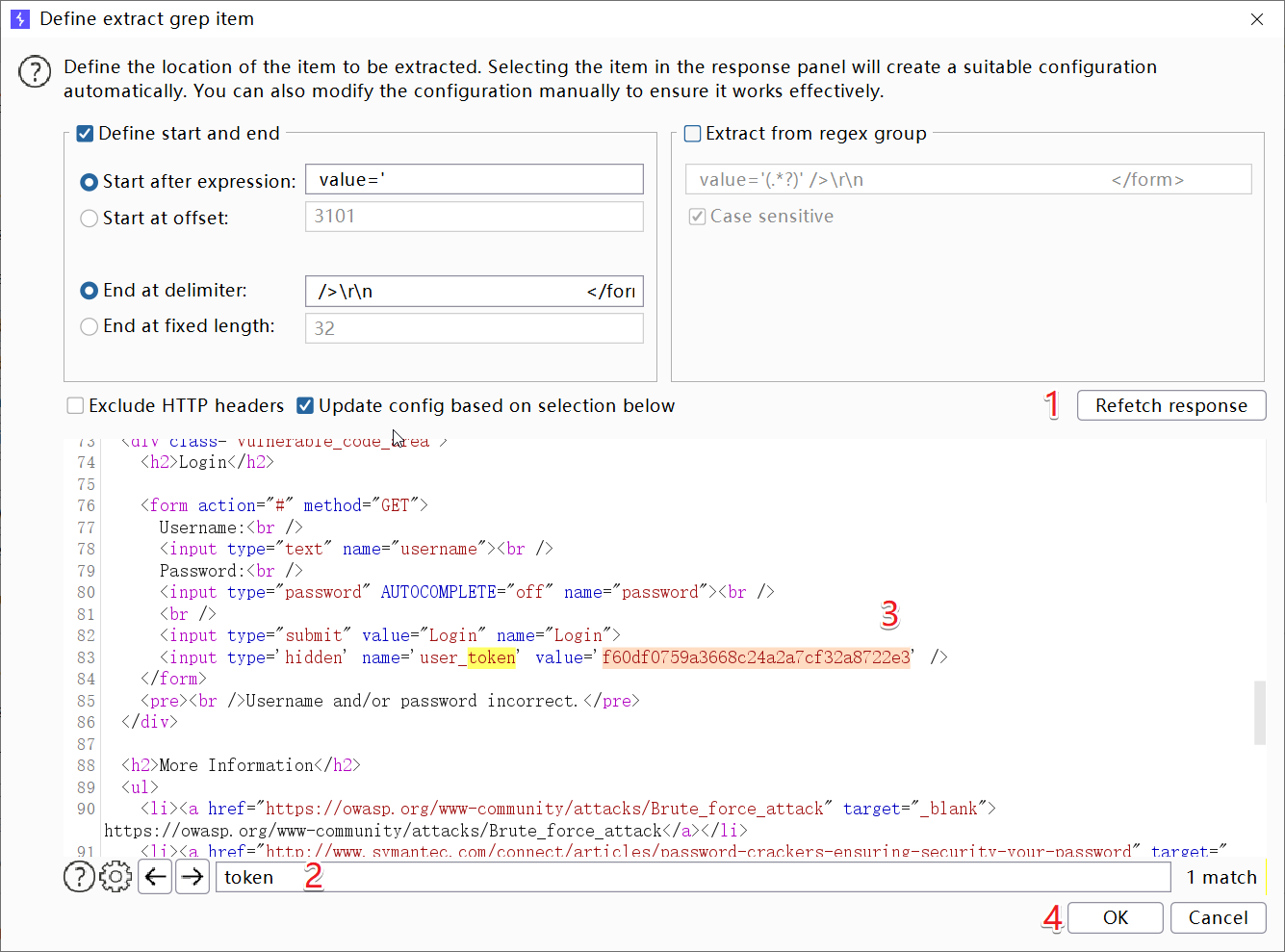Click the <ul> tag on line 89
Viewport: 1285px width, 952px height.
[140, 787]
